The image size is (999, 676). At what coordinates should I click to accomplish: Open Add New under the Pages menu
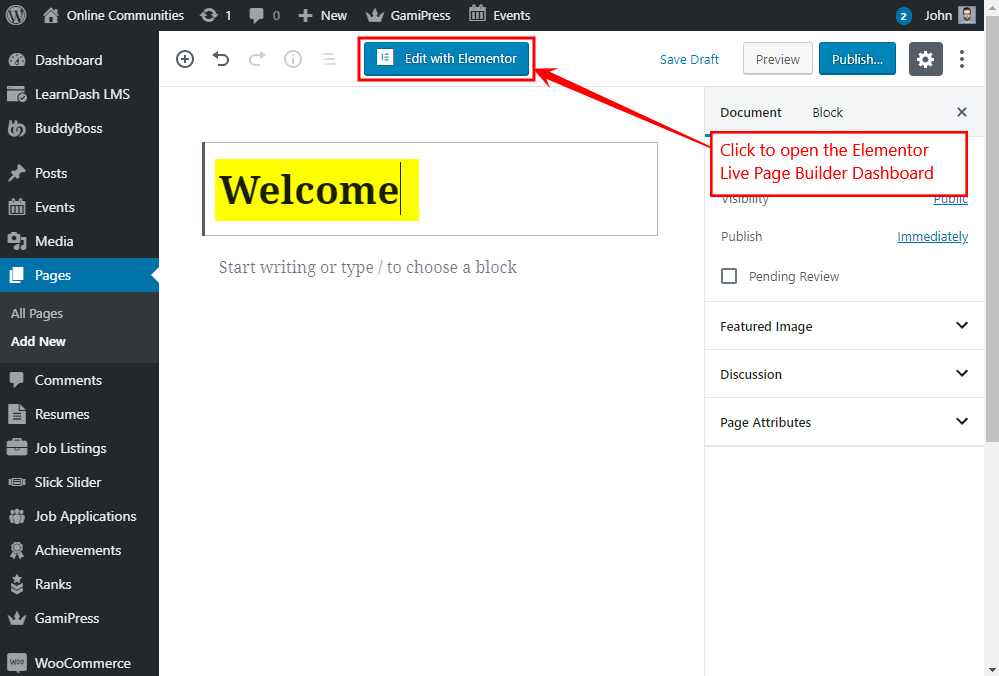(x=38, y=341)
